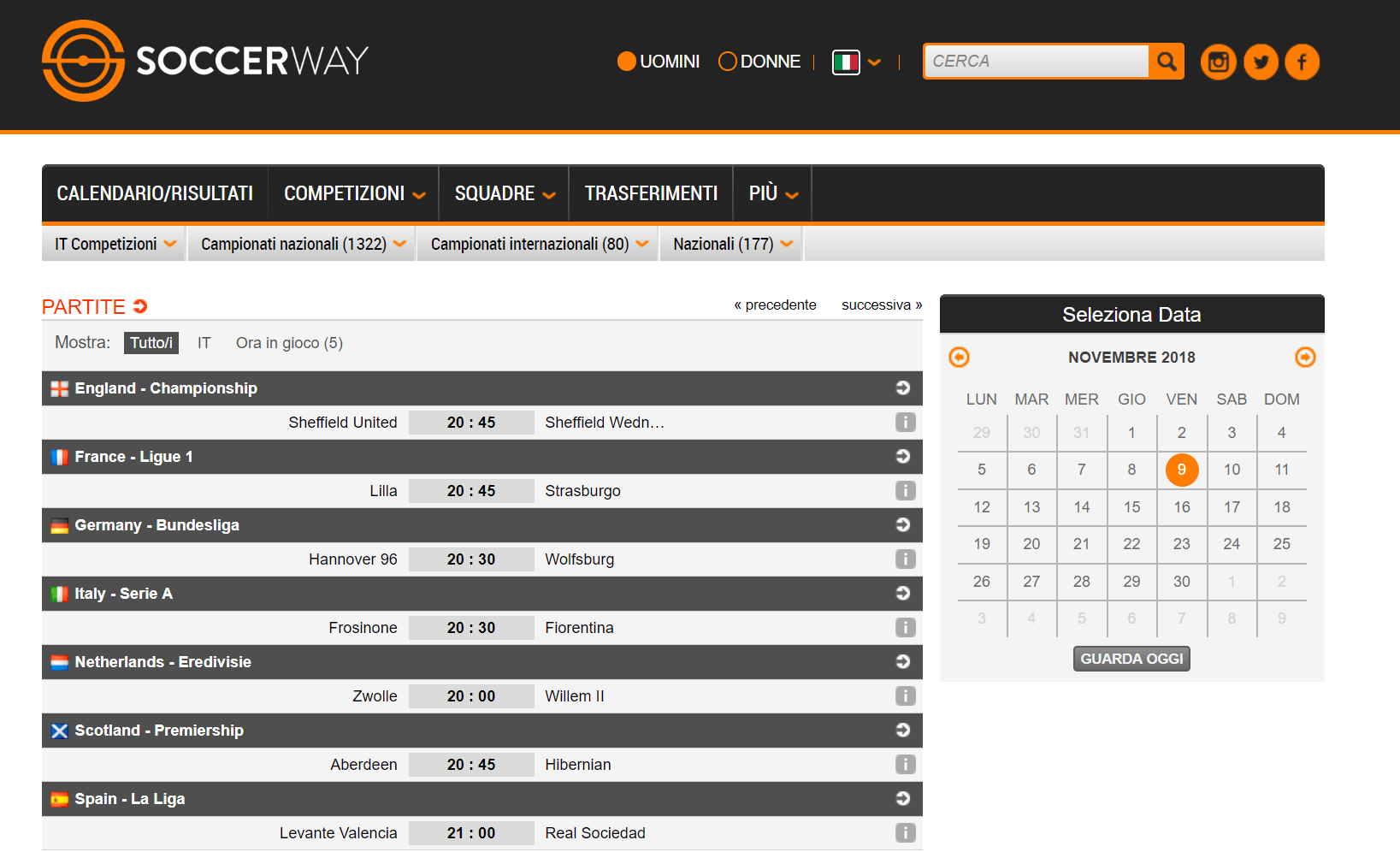The width and height of the screenshot is (1400, 852).
Task: Open the Twitter social icon
Action: tap(1261, 62)
